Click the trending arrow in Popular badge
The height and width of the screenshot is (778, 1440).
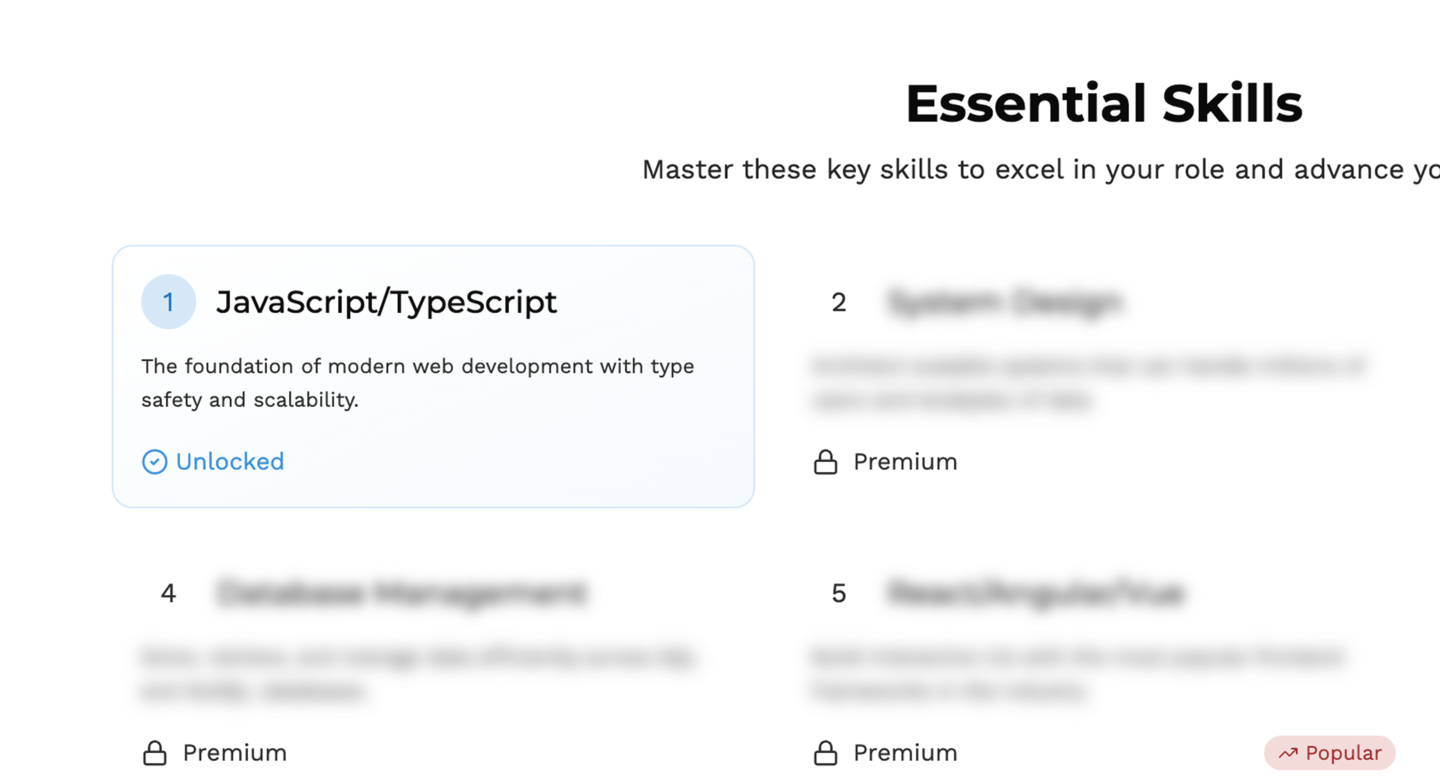tap(1288, 753)
